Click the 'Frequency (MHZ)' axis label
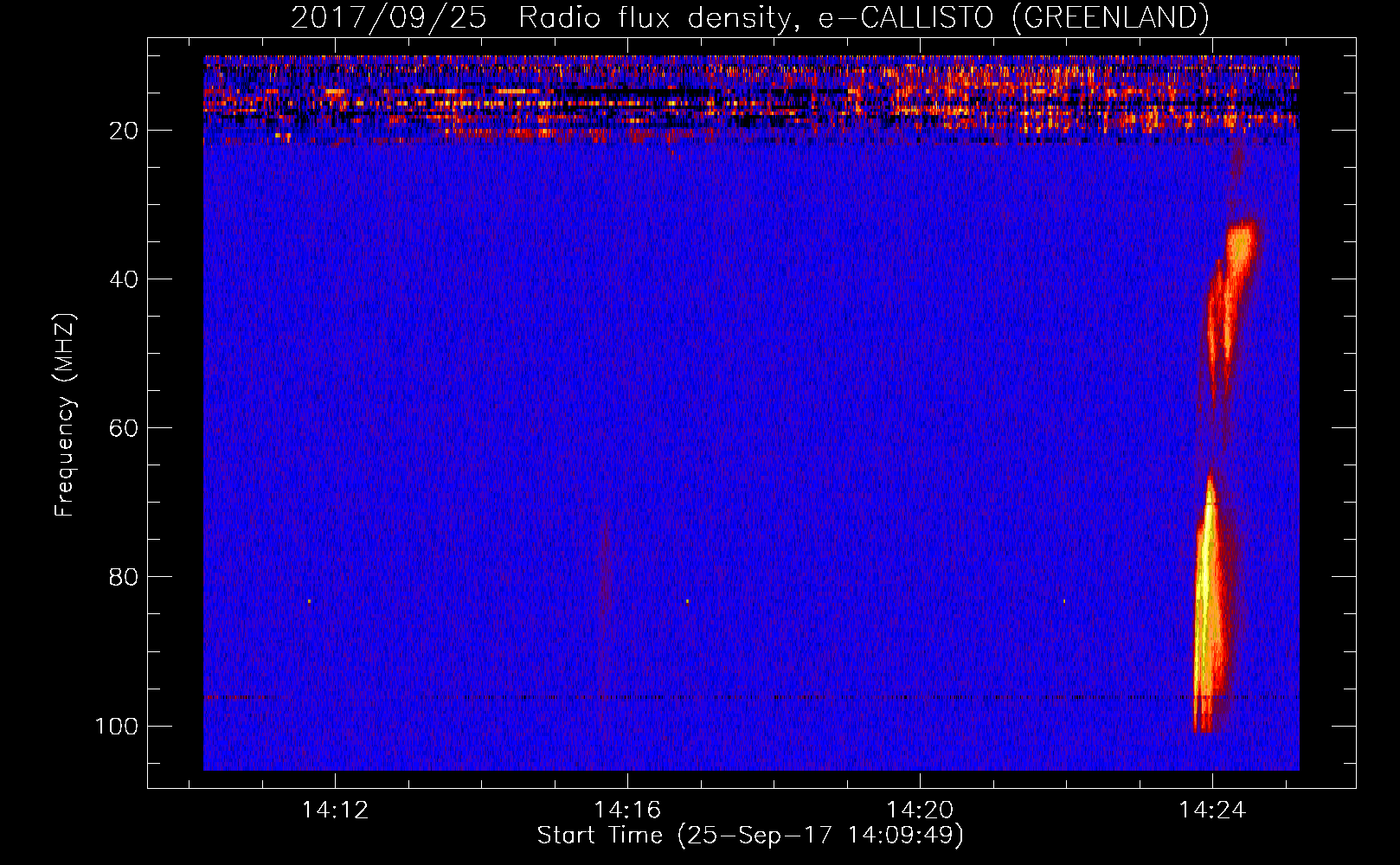 tap(65, 415)
